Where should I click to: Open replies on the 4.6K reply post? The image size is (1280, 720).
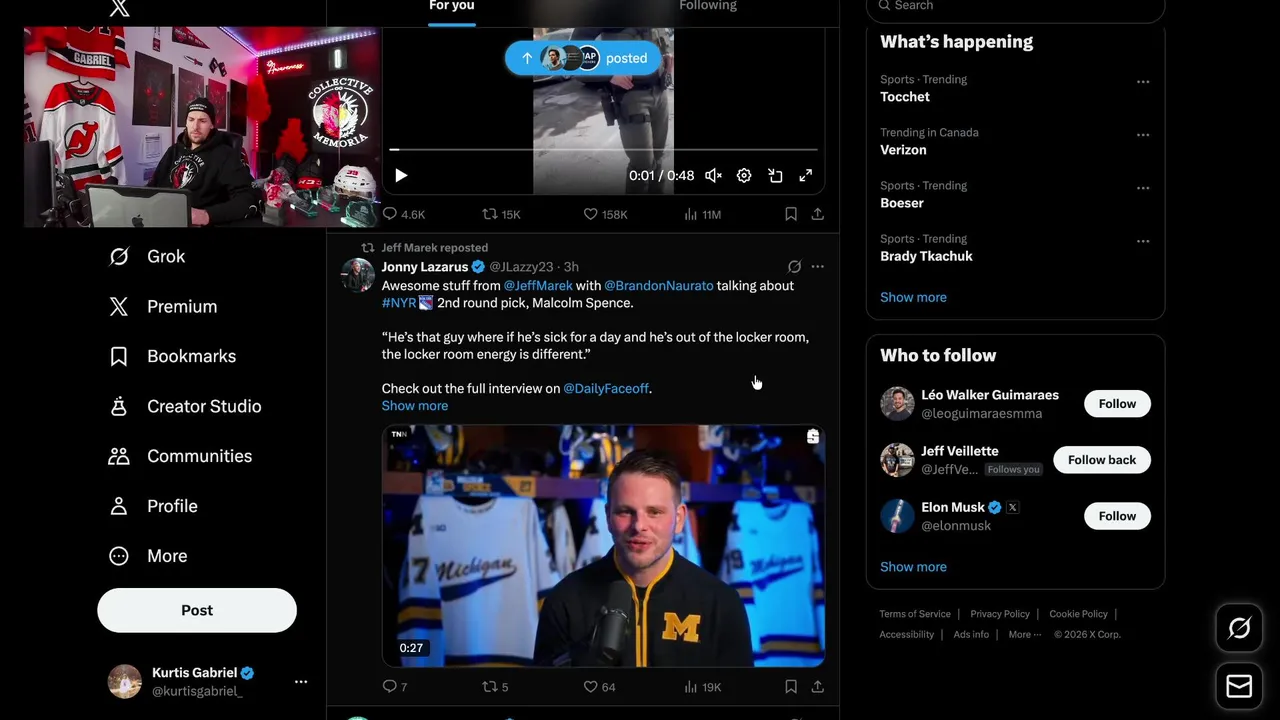404,214
